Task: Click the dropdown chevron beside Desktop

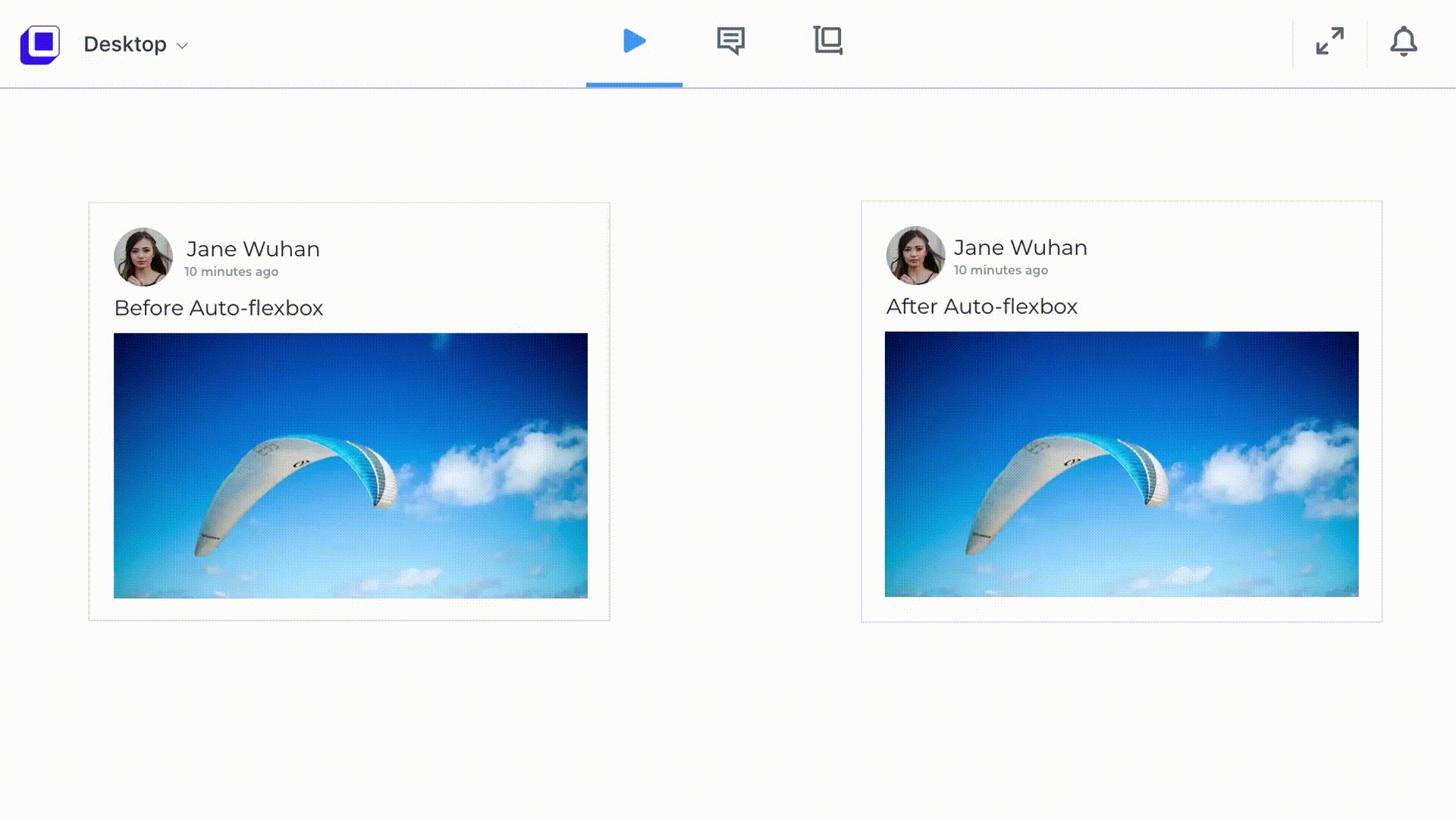Action: [x=182, y=45]
